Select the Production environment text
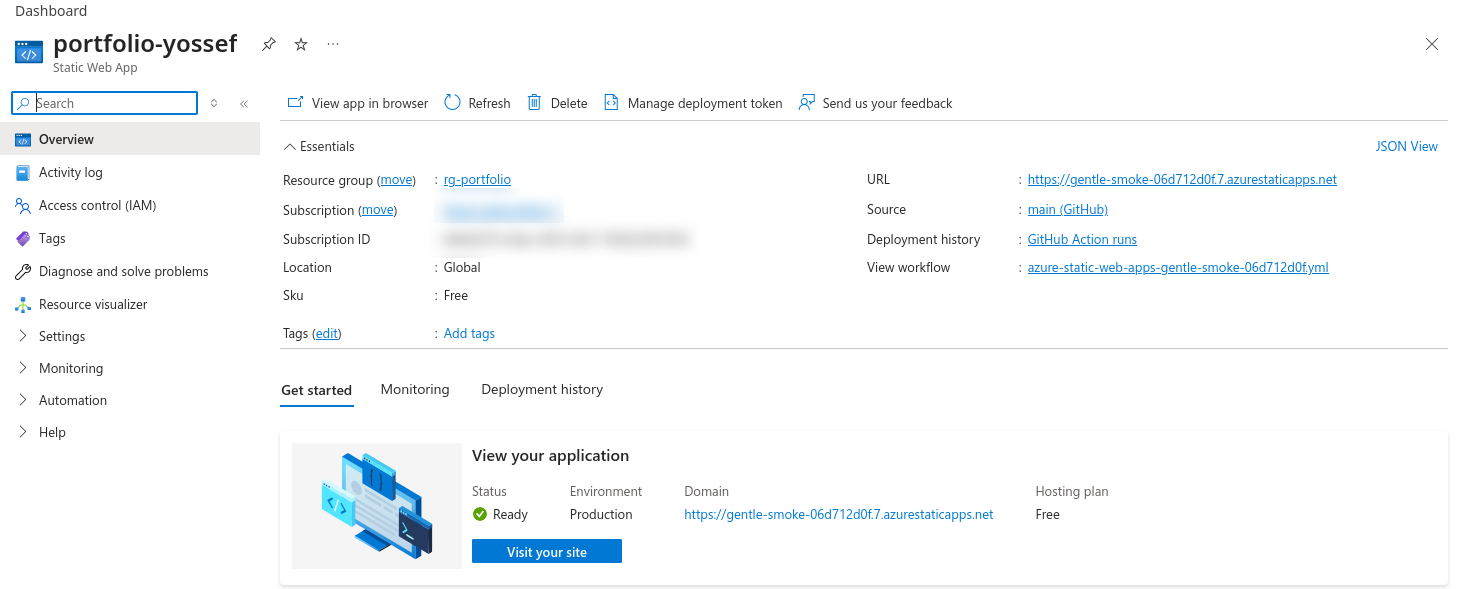 tap(601, 514)
